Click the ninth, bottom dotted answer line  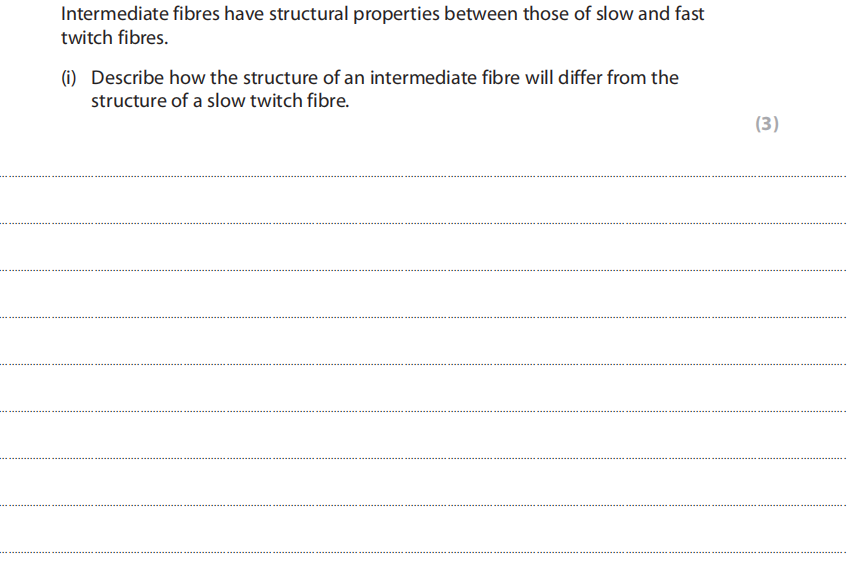click(428, 552)
